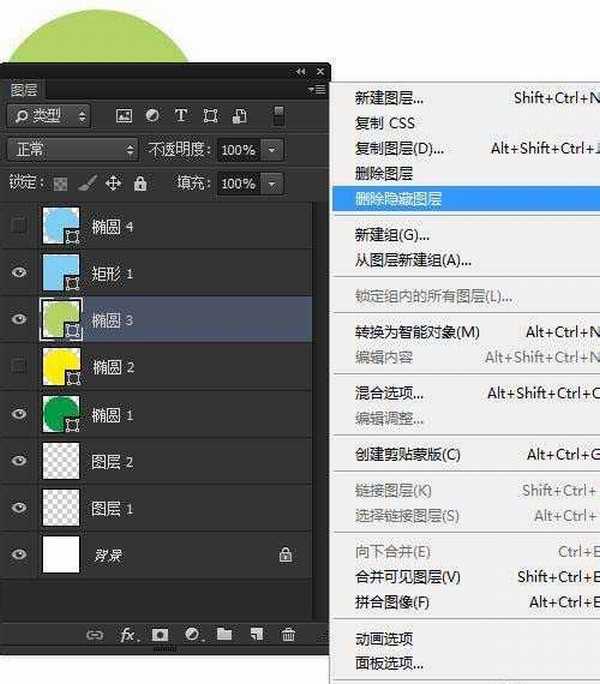Show the hidden 椭圆 2 layer
This screenshot has width=600, height=684.
coord(19,366)
